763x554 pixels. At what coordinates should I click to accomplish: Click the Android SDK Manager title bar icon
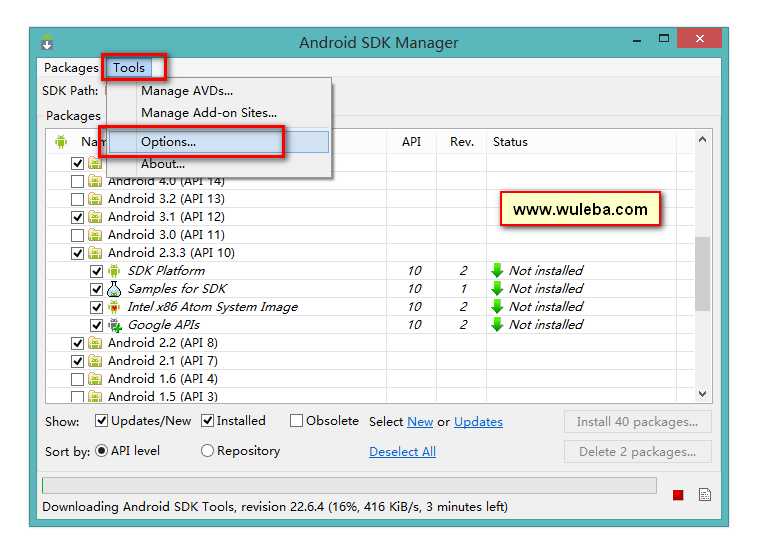(47, 42)
